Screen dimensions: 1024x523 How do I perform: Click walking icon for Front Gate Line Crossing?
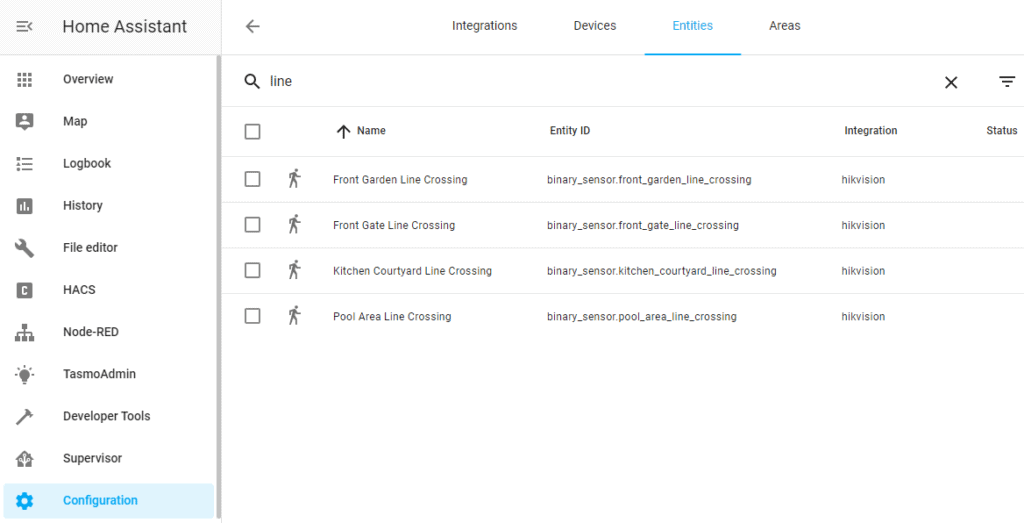point(295,225)
